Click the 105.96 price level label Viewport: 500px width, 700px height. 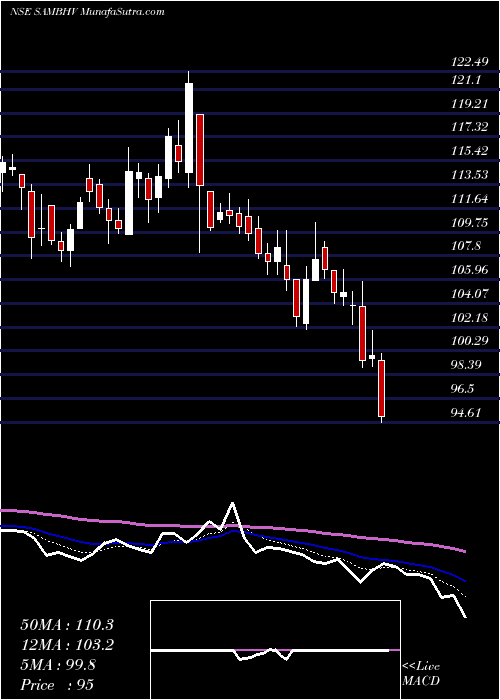pos(470,270)
